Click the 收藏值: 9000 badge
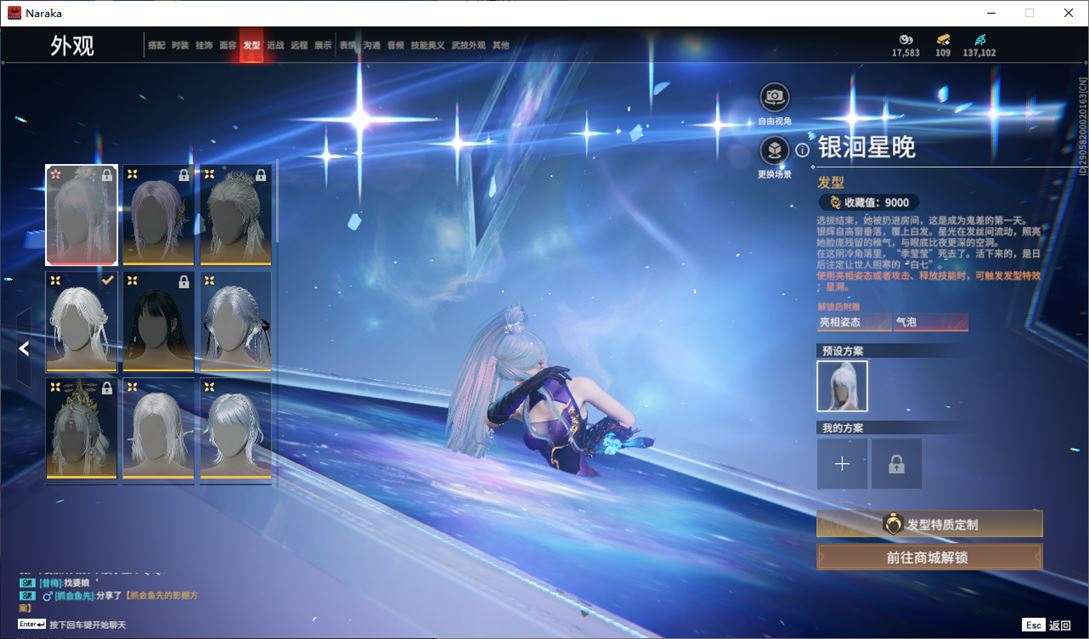The width and height of the screenshot is (1089, 639). (869, 202)
